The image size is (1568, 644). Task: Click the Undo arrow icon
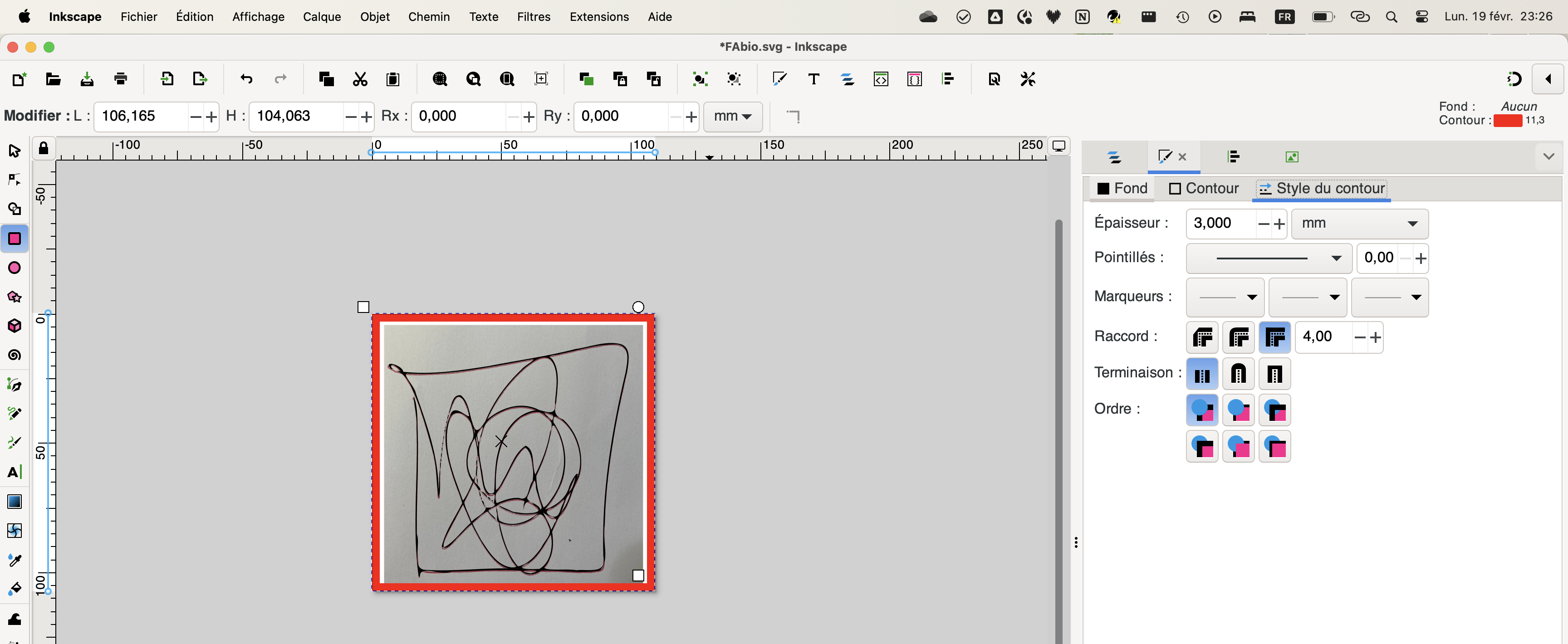tap(246, 79)
